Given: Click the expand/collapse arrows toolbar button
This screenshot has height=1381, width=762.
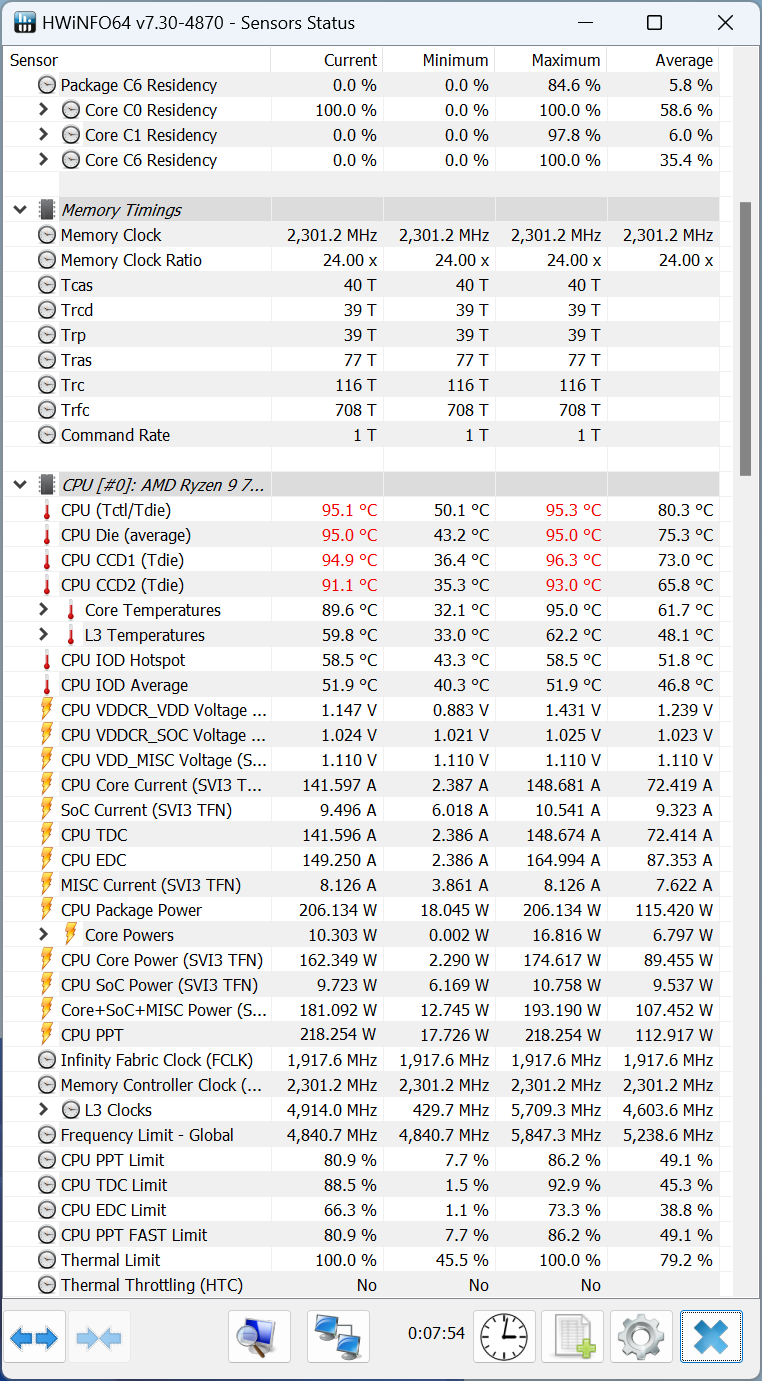Looking at the screenshot, I should point(34,1337).
